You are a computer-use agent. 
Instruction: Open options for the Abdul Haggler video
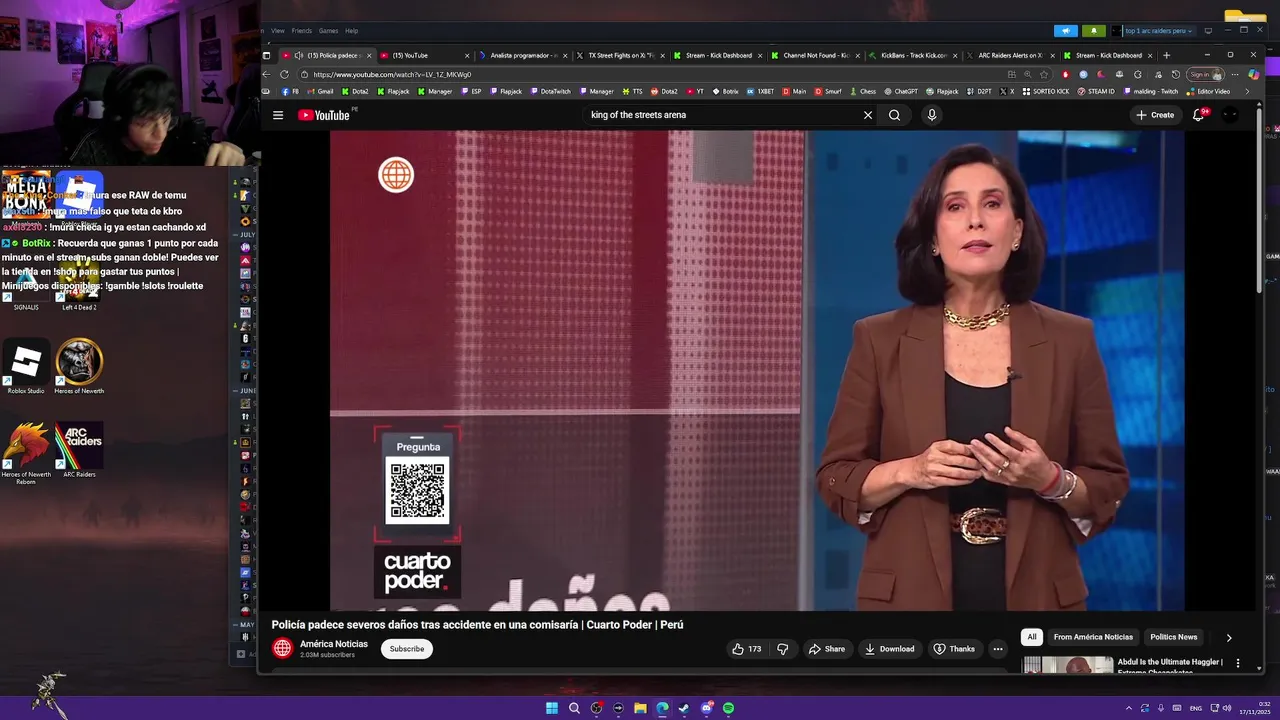coord(1238,663)
